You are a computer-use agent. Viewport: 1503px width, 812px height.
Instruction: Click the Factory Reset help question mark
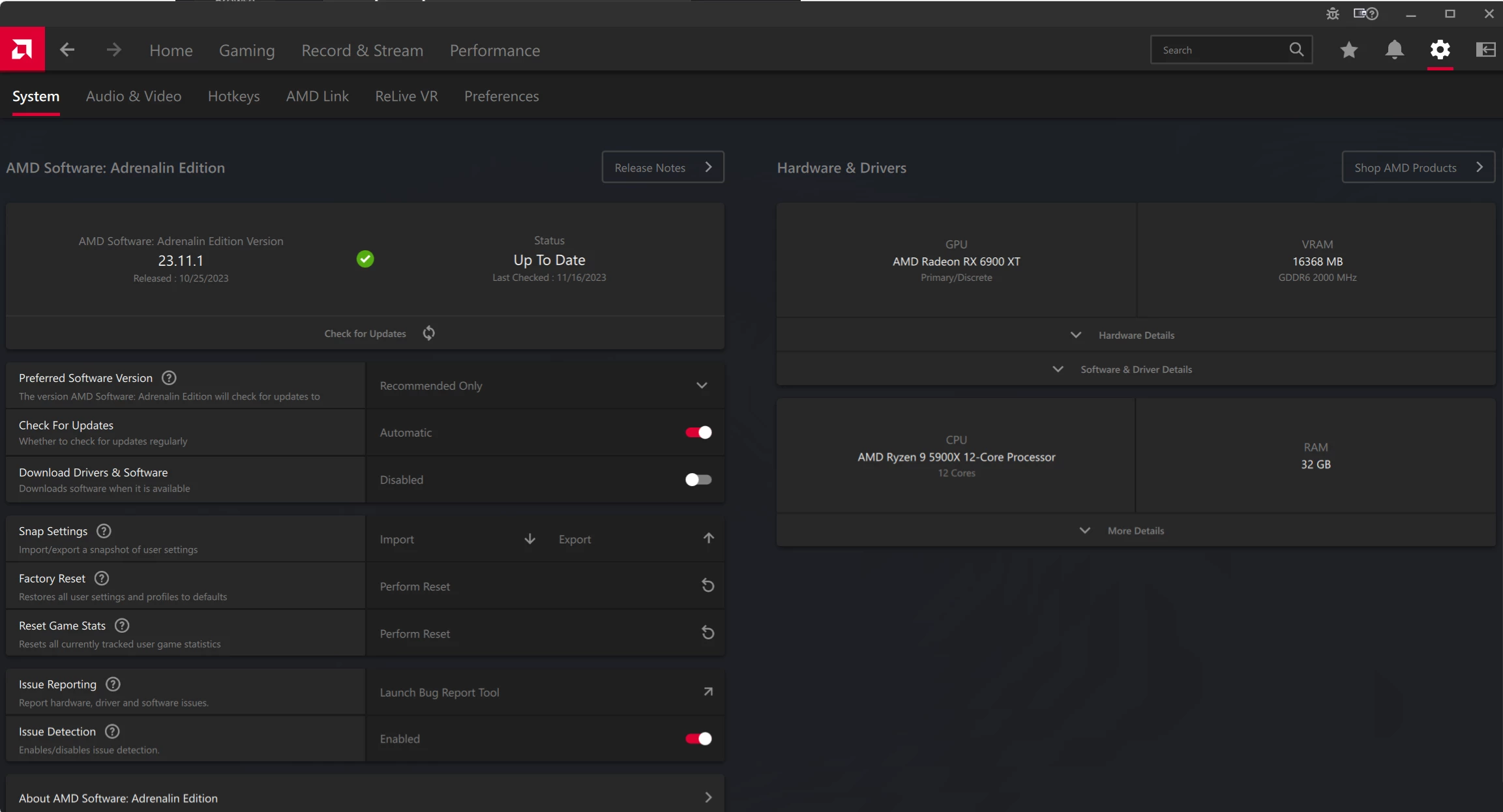click(x=102, y=578)
